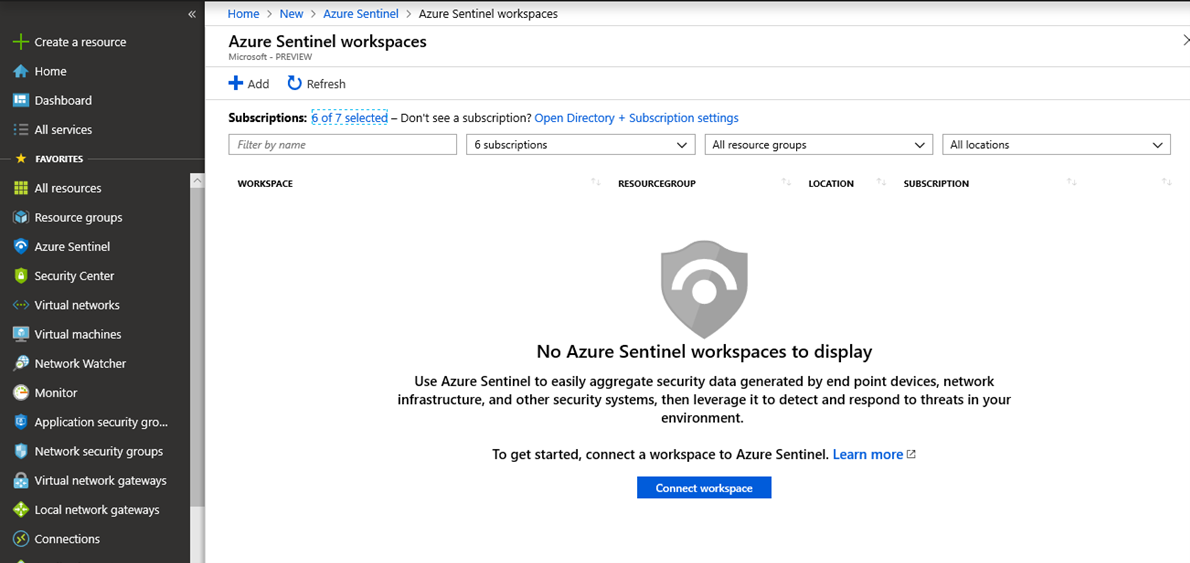Select Virtual machines in favorites

tap(77, 335)
